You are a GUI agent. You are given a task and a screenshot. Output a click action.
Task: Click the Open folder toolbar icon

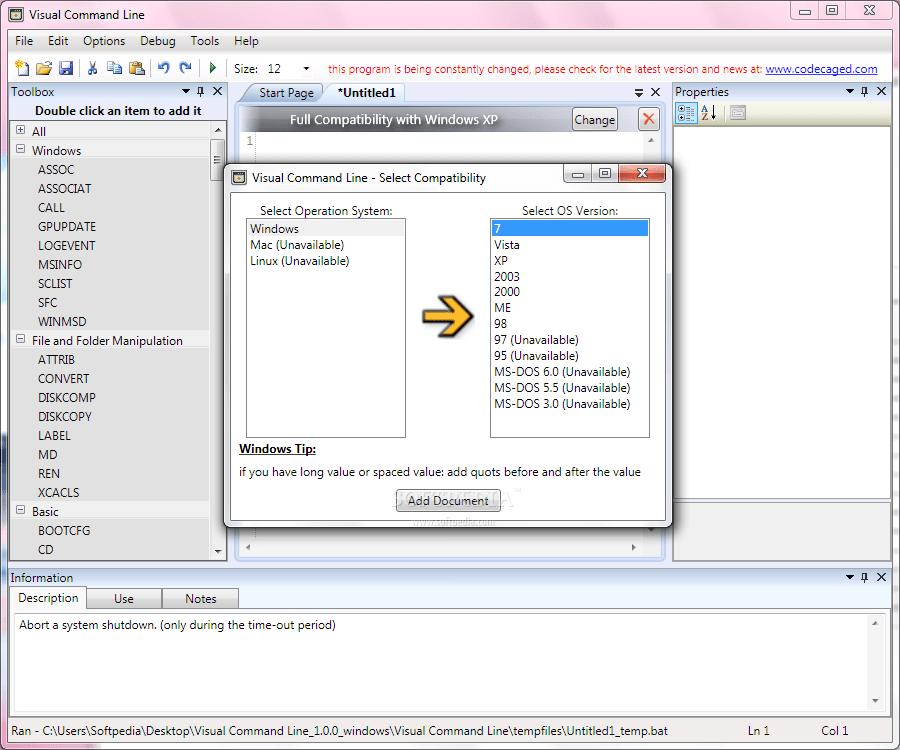coord(44,68)
